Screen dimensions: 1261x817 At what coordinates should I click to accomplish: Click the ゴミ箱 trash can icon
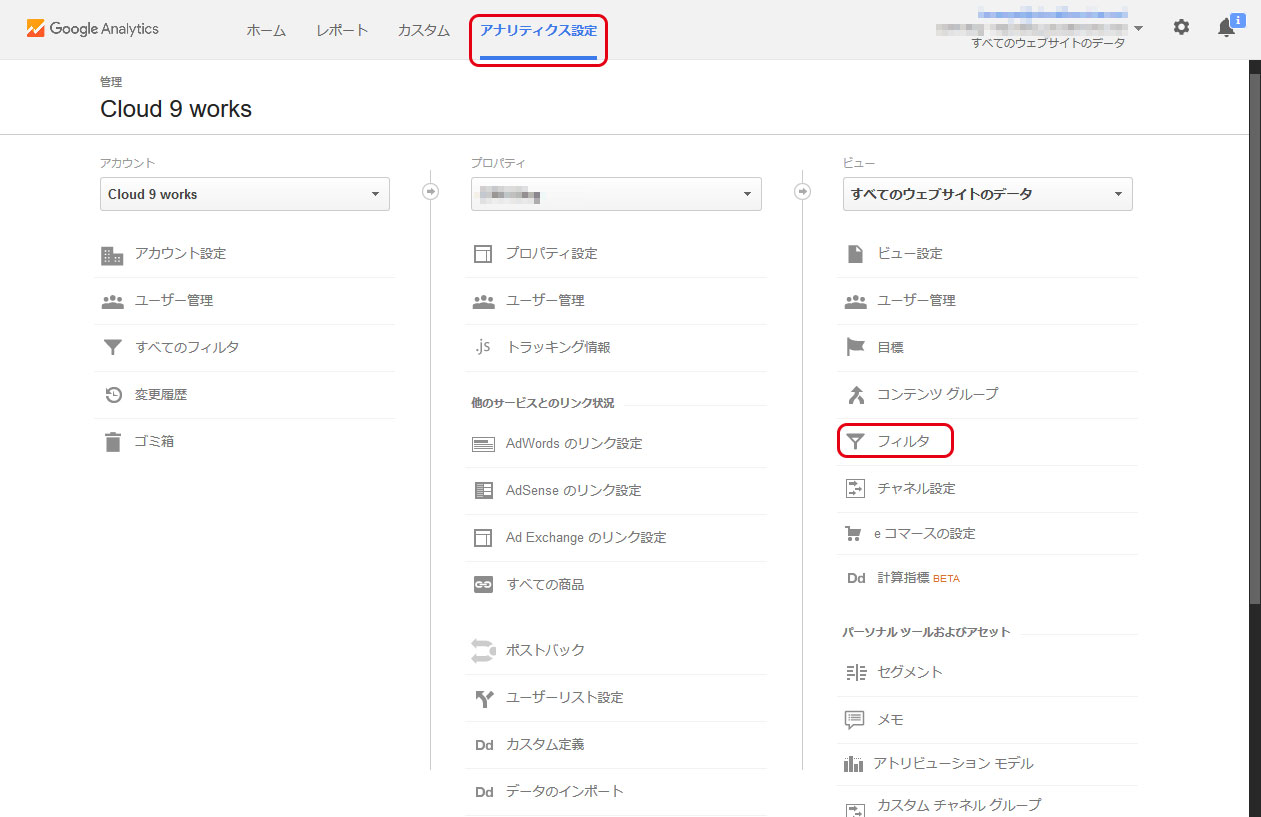click(113, 441)
